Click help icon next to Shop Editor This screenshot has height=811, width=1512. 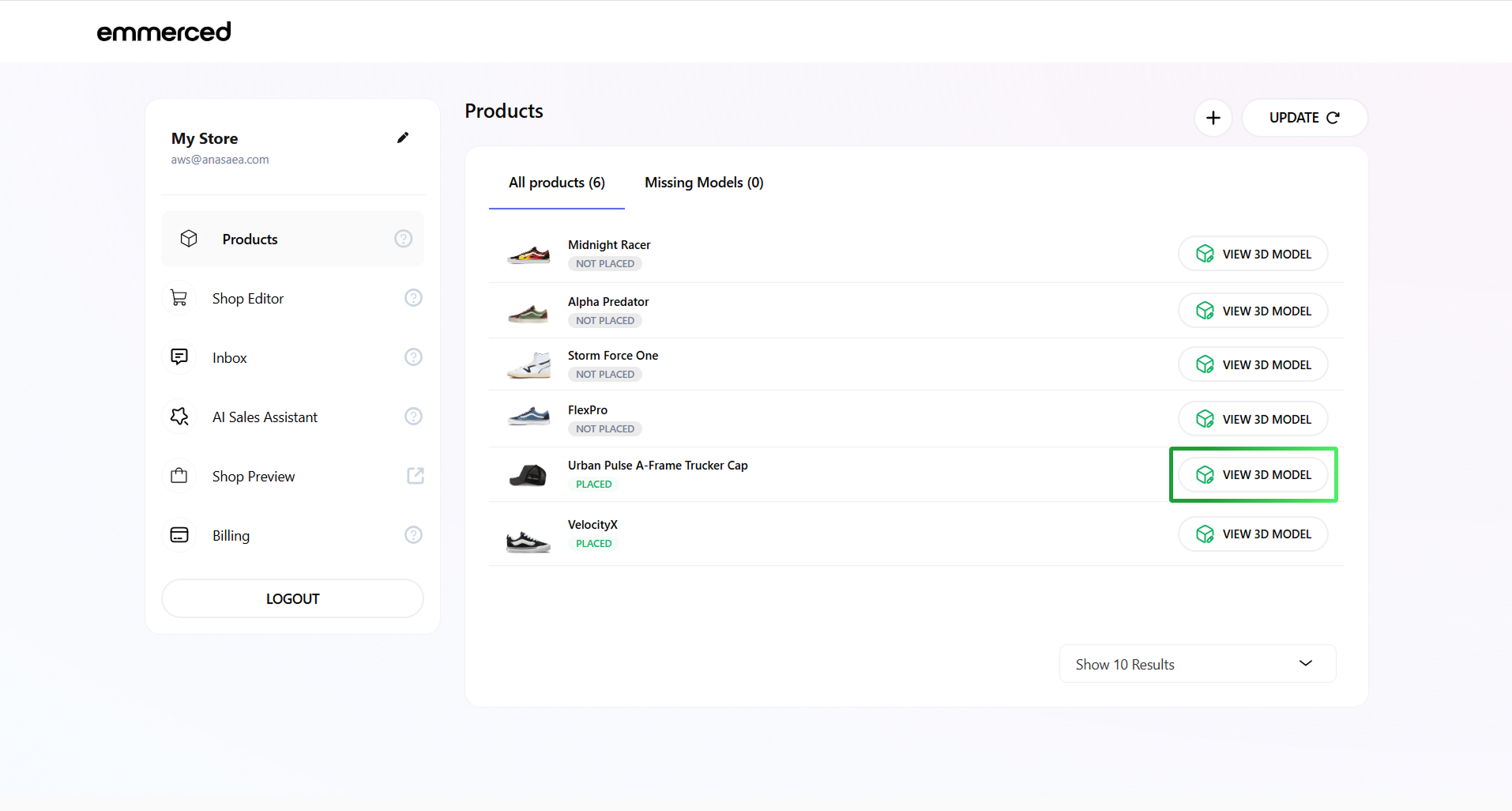point(413,298)
